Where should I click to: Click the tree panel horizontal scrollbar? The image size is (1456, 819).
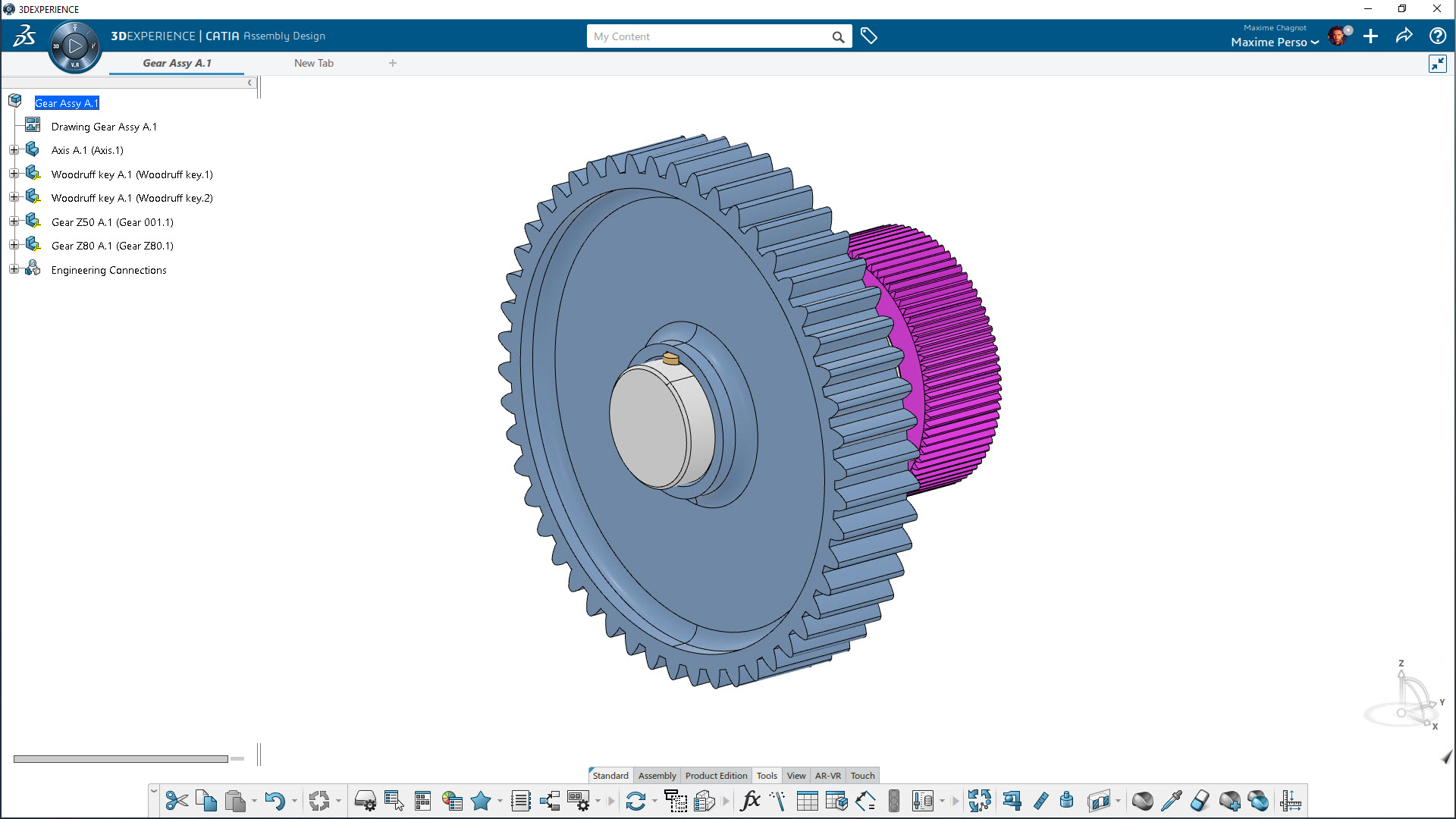[121, 758]
